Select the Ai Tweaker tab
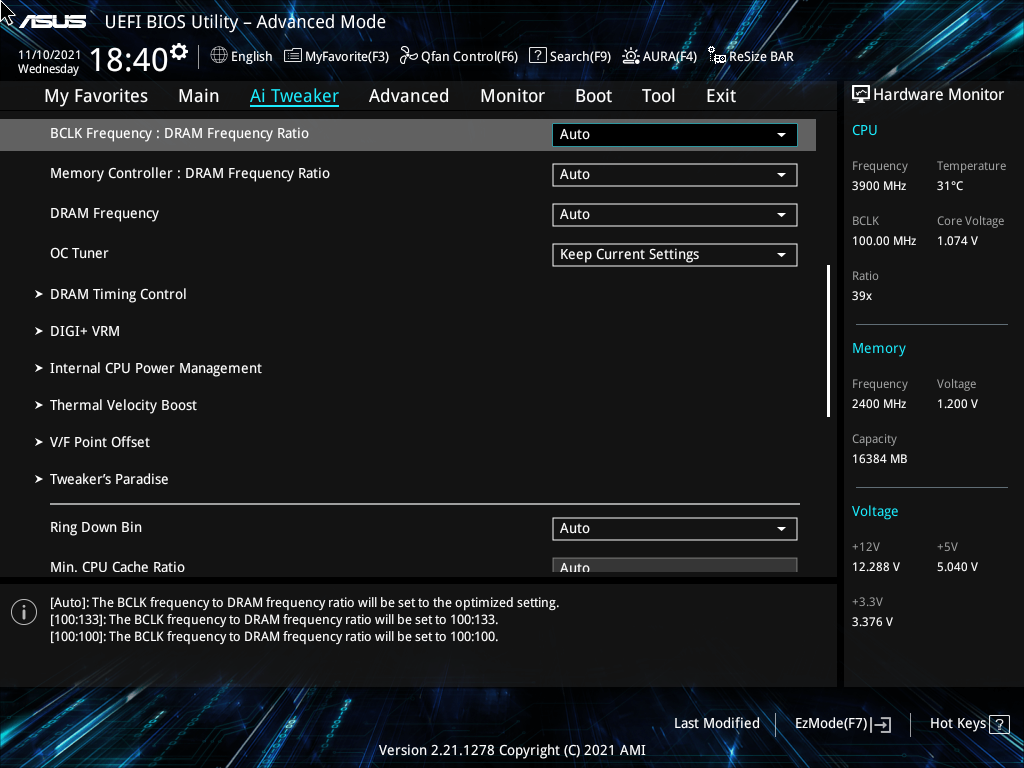Viewport: 1024px width, 768px height. [294, 96]
